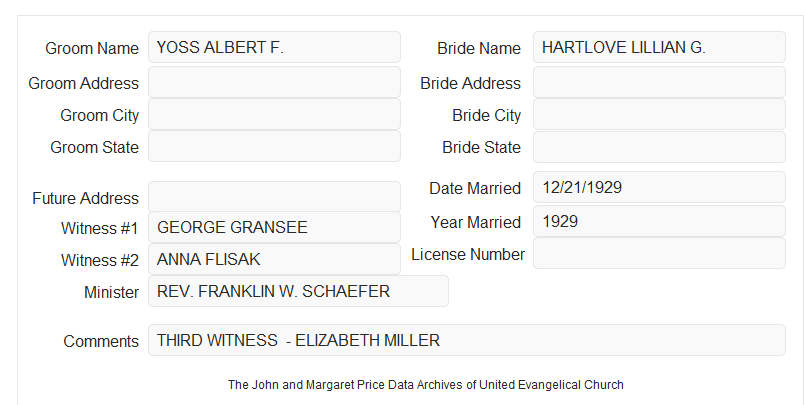Click the Bride State field

click(x=659, y=147)
